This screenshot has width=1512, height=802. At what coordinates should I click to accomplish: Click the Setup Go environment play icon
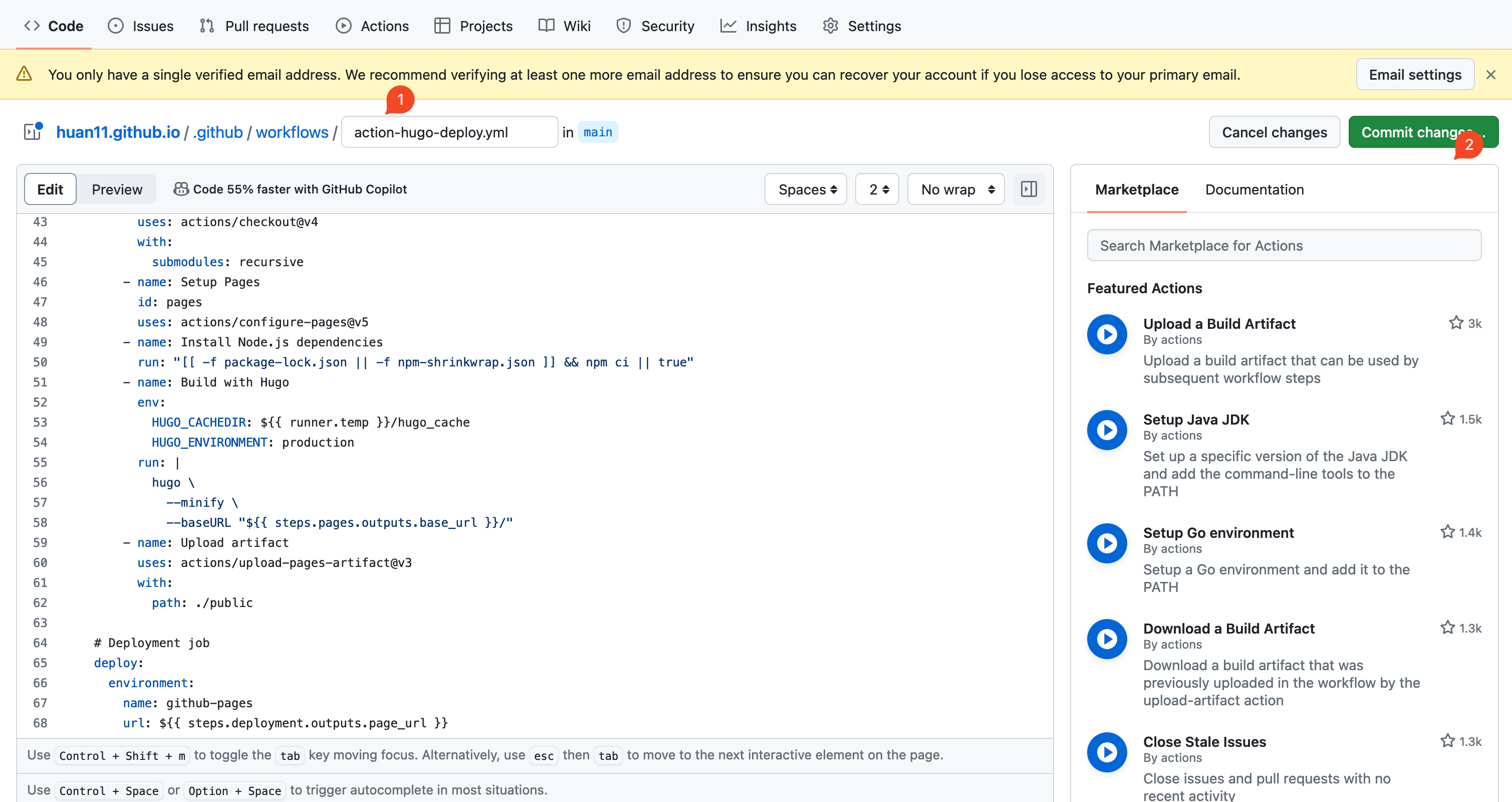point(1107,543)
